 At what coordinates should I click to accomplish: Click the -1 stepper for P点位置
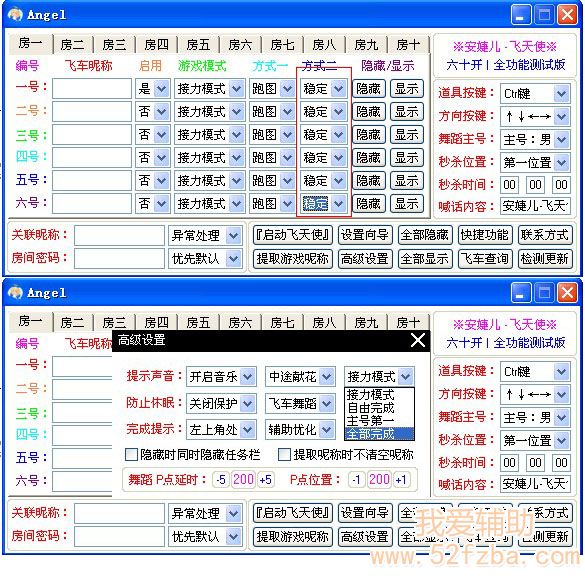357,479
